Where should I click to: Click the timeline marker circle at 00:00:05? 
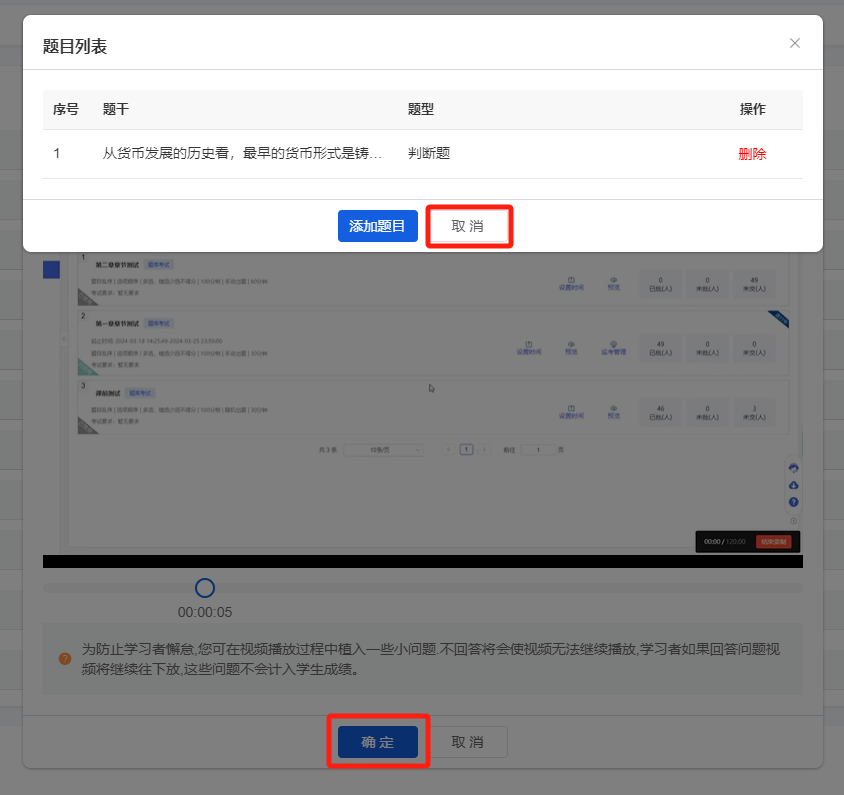point(205,588)
